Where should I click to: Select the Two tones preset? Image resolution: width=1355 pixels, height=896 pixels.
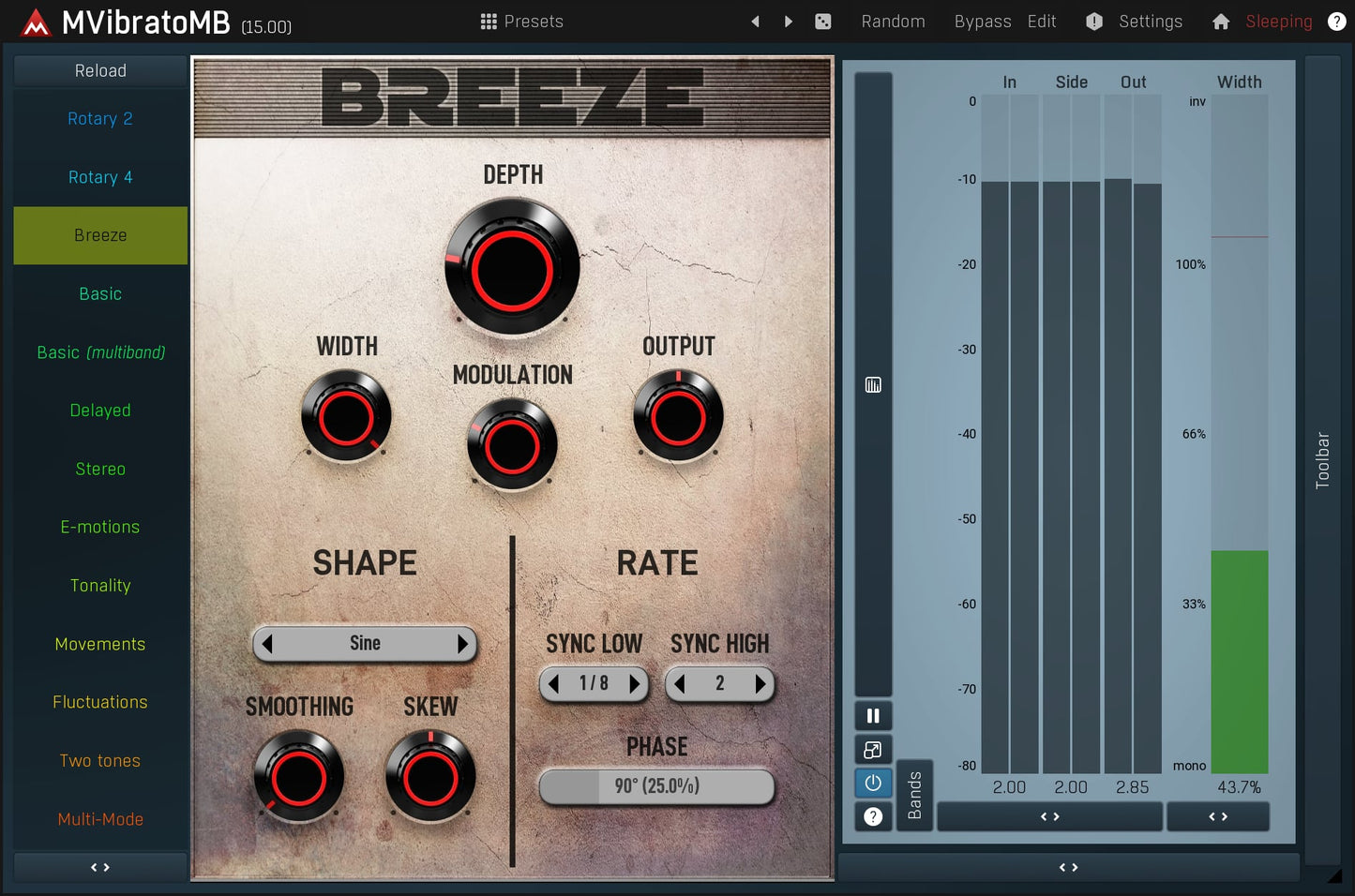coord(100,761)
